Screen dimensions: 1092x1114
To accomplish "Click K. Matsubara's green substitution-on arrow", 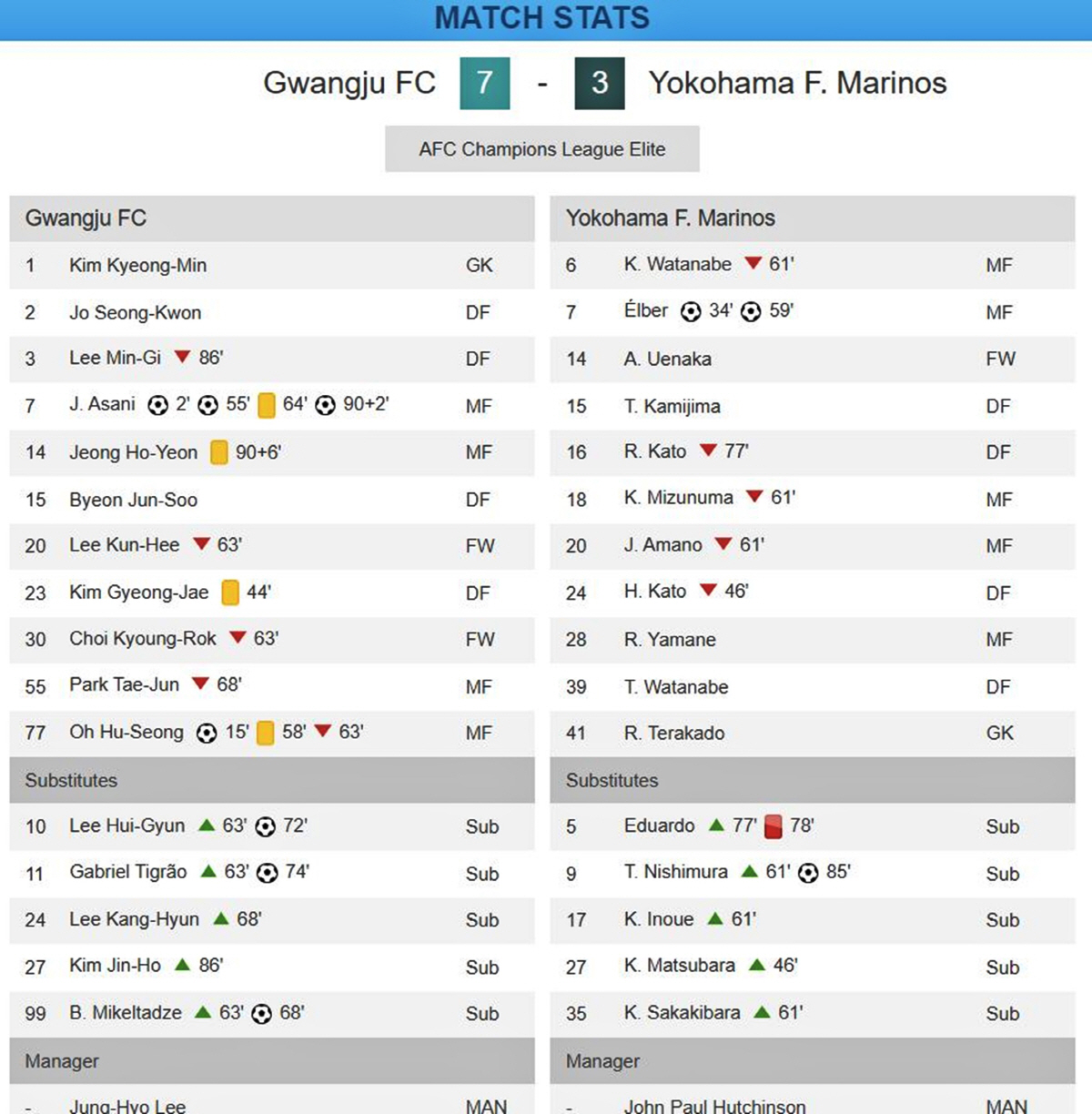I will click(757, 965).
